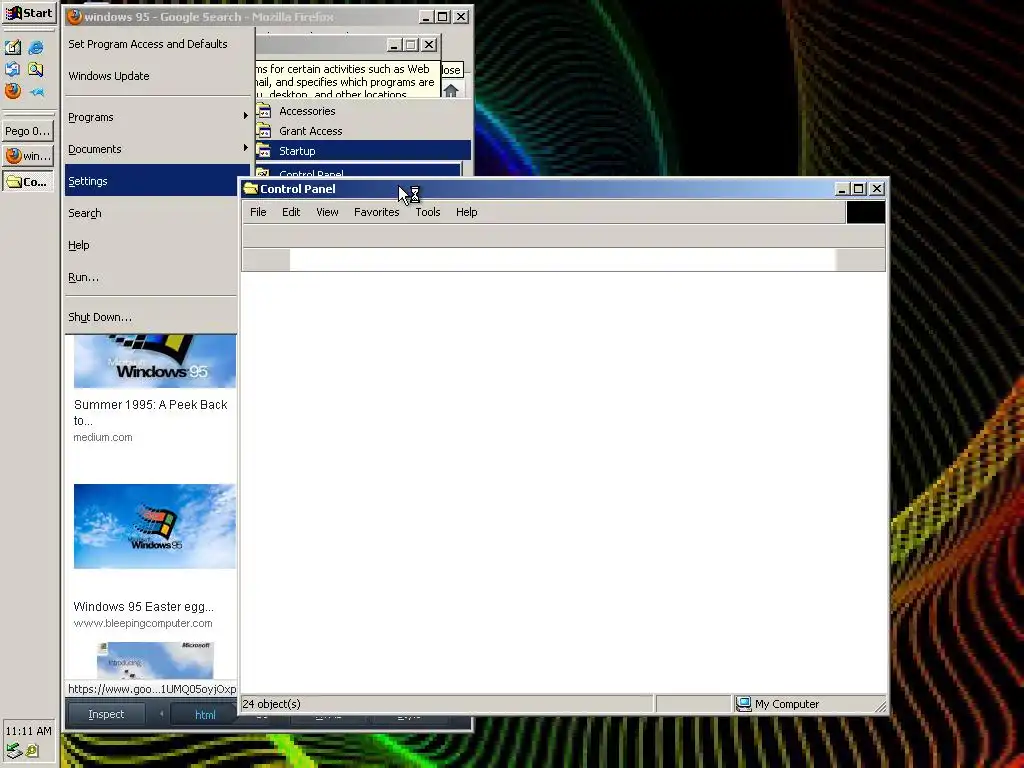Expand the Documents submenu arrow
This screenshot has width=1024, height=768.
pos(246,148)
